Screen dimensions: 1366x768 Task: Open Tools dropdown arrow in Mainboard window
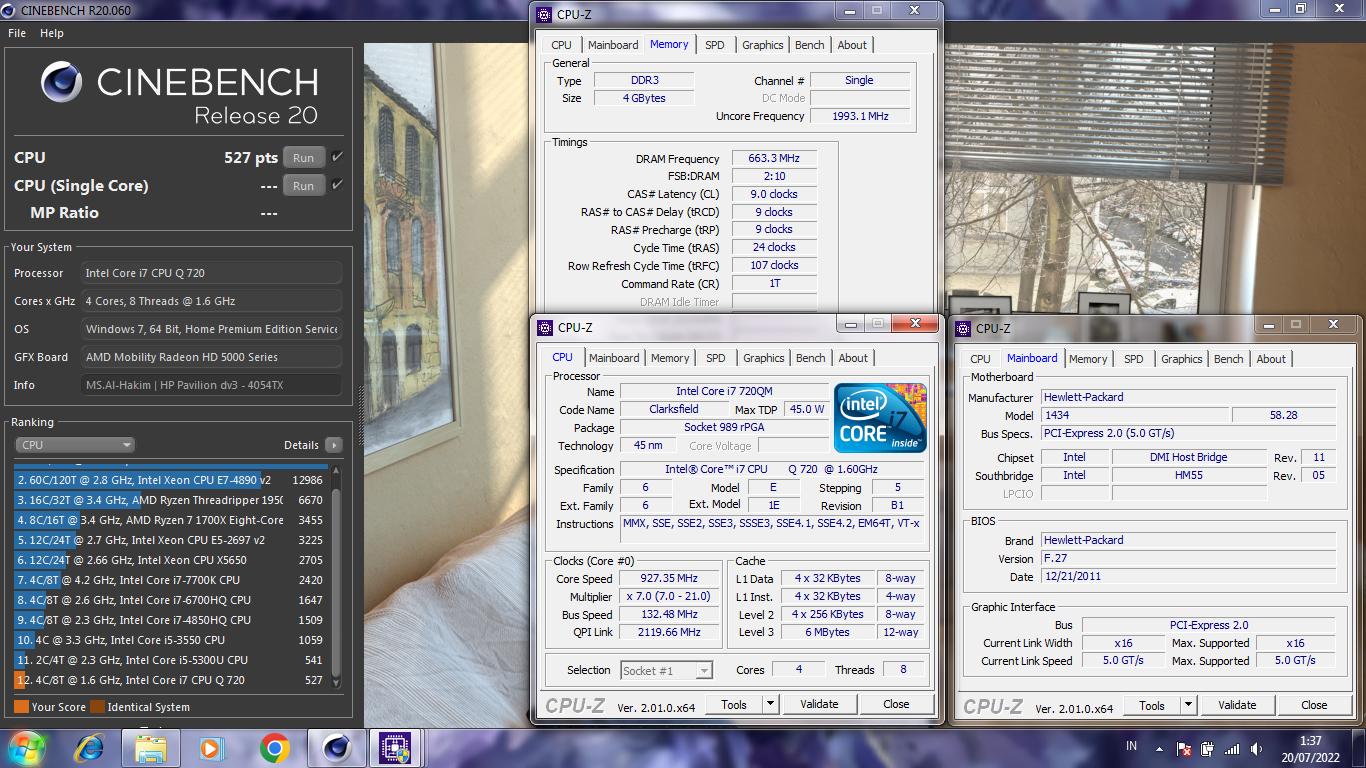coord(1188,705)
